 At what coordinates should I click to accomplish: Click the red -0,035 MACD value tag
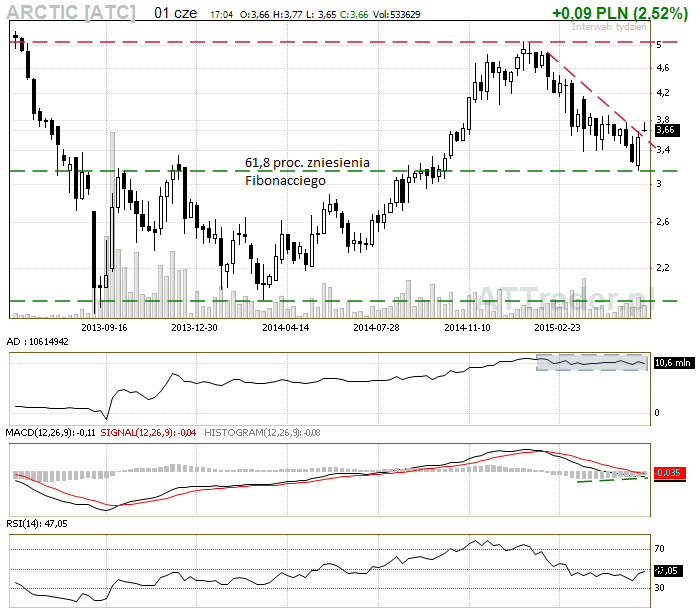click(x=669, y=473)
